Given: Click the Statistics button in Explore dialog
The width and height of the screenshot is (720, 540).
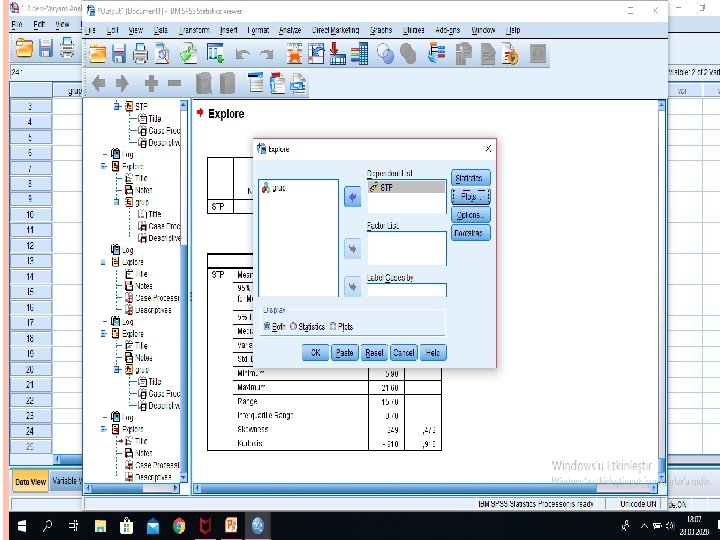Looking at the screenshot, I should click(470, 178).
